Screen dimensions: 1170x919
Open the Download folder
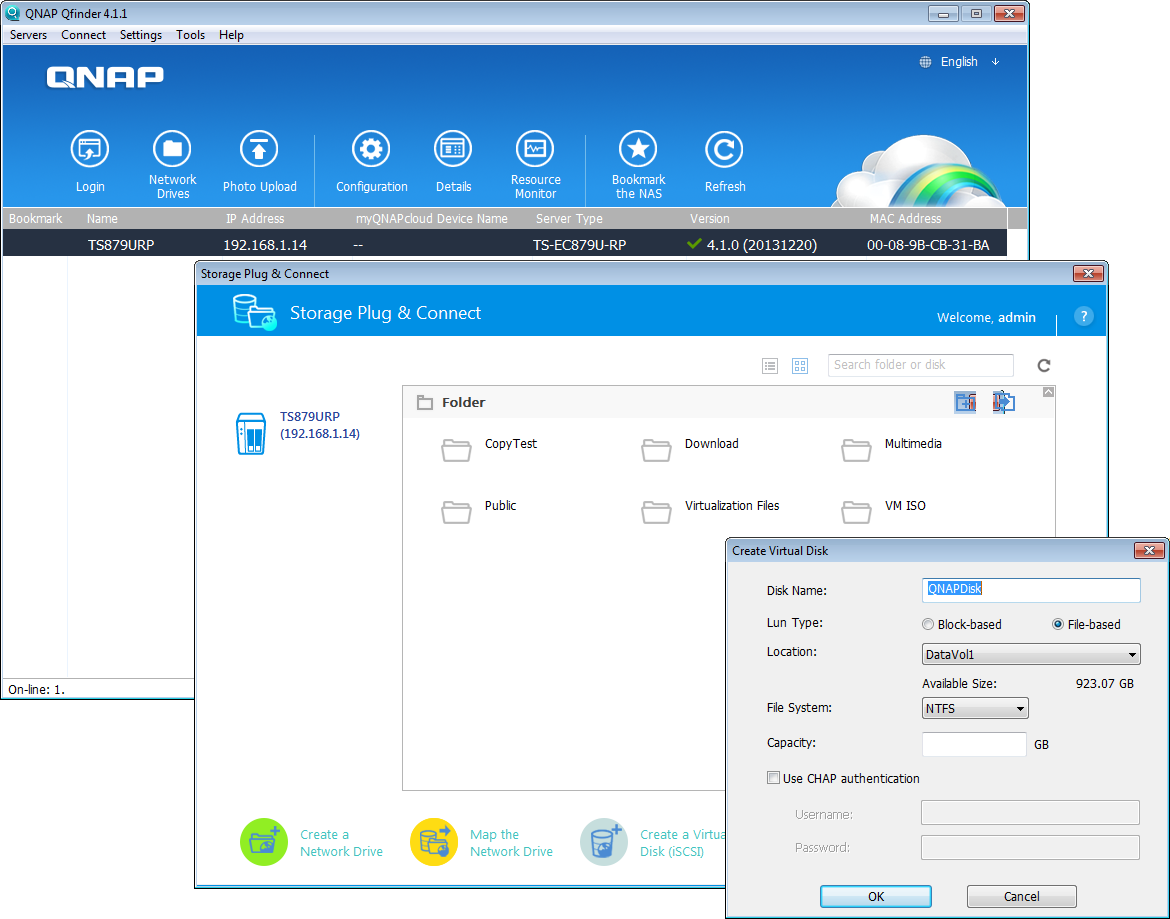coord(656,450)
